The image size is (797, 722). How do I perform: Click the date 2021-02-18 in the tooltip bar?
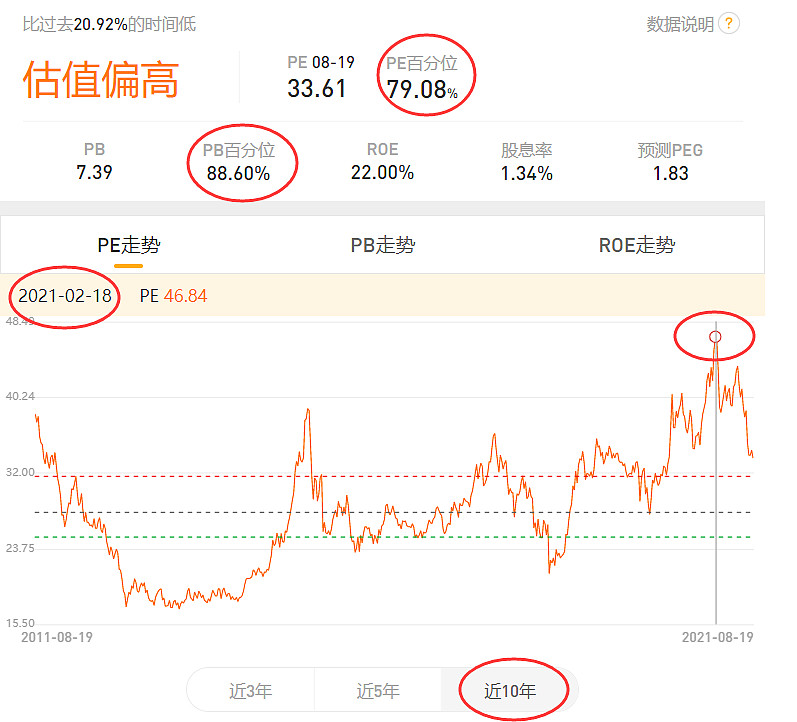pyautogui.click(x=65, y=296)
